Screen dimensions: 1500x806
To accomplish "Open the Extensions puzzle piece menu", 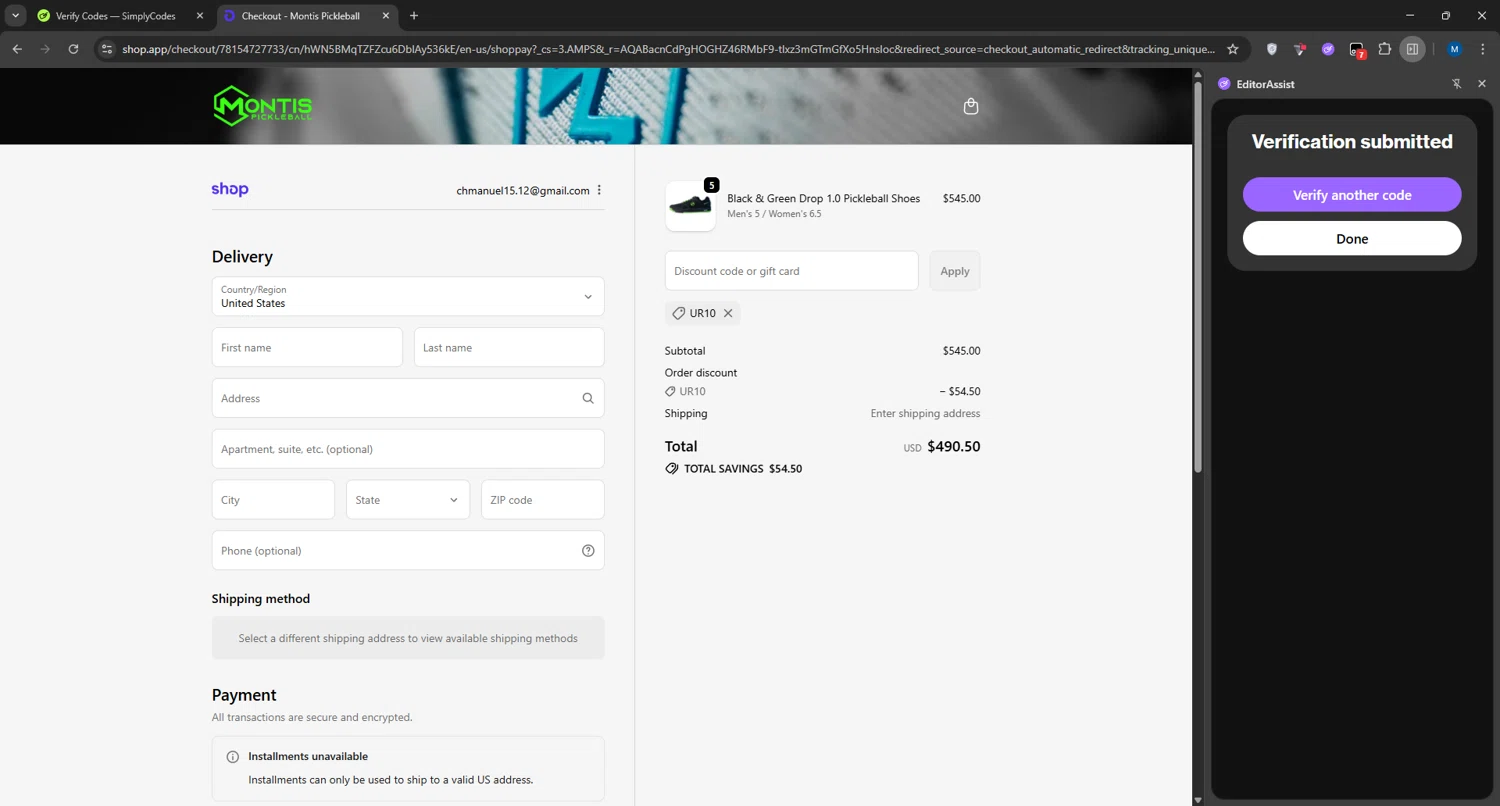I will click(x=1385, y=49).
